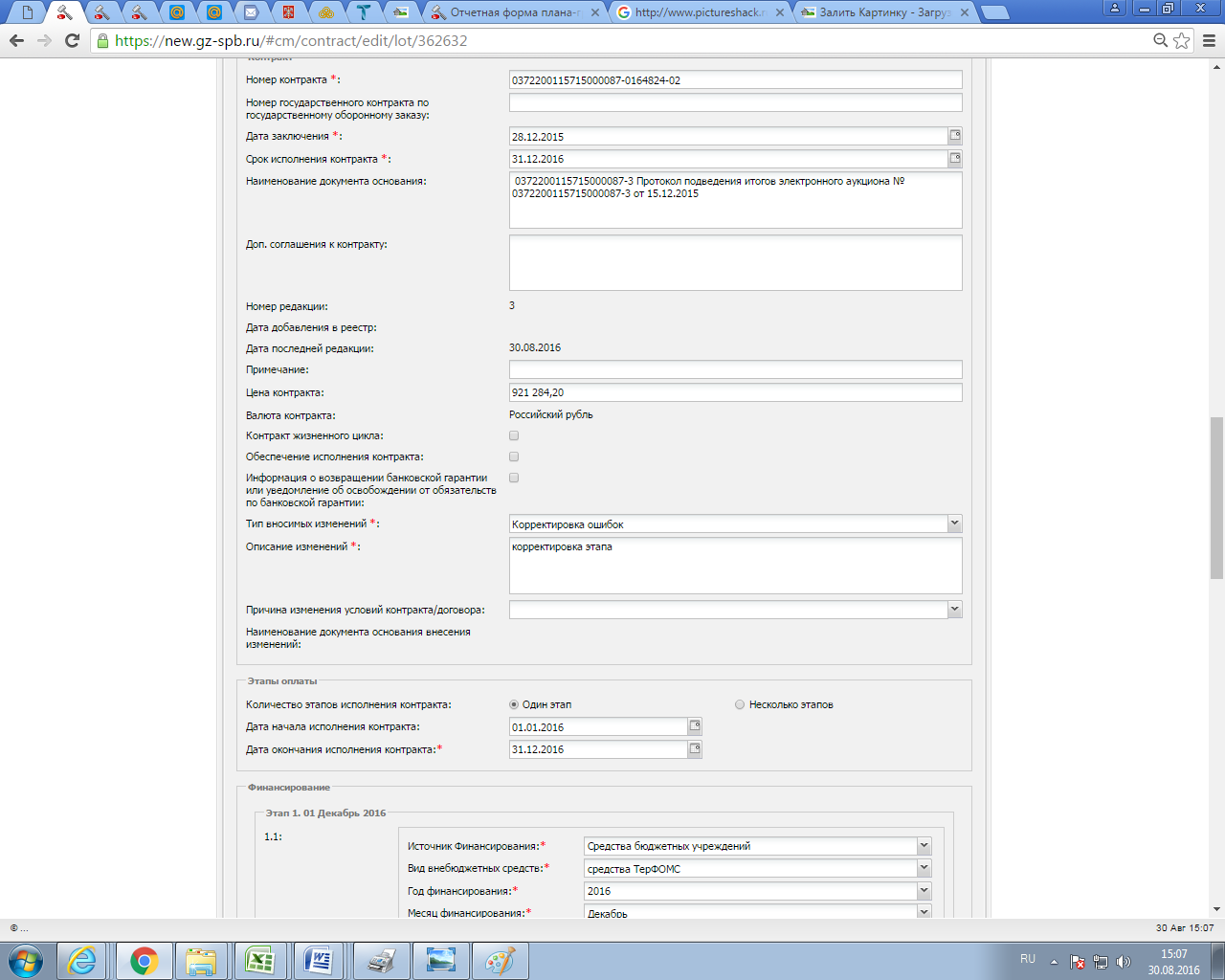Bookmark page with star icon
Screen dimensions: 1225x980
1182,40
